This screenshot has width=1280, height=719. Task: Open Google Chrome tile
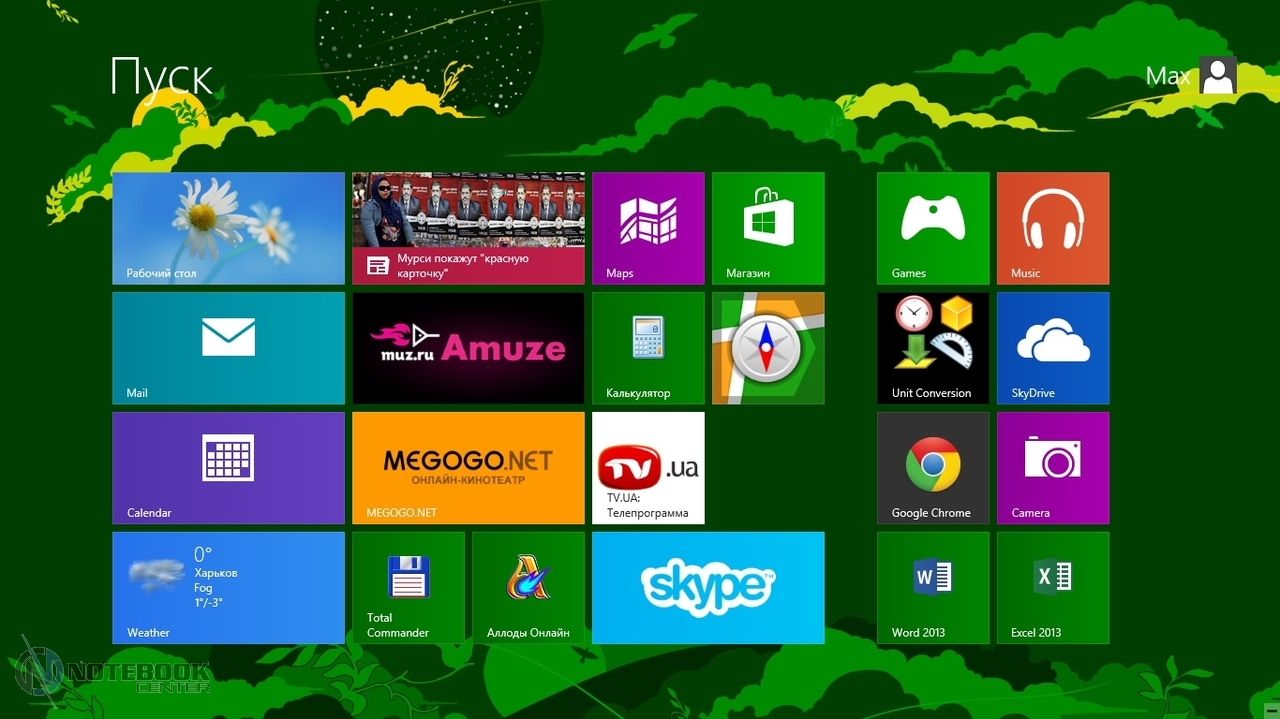pos(933,468)
